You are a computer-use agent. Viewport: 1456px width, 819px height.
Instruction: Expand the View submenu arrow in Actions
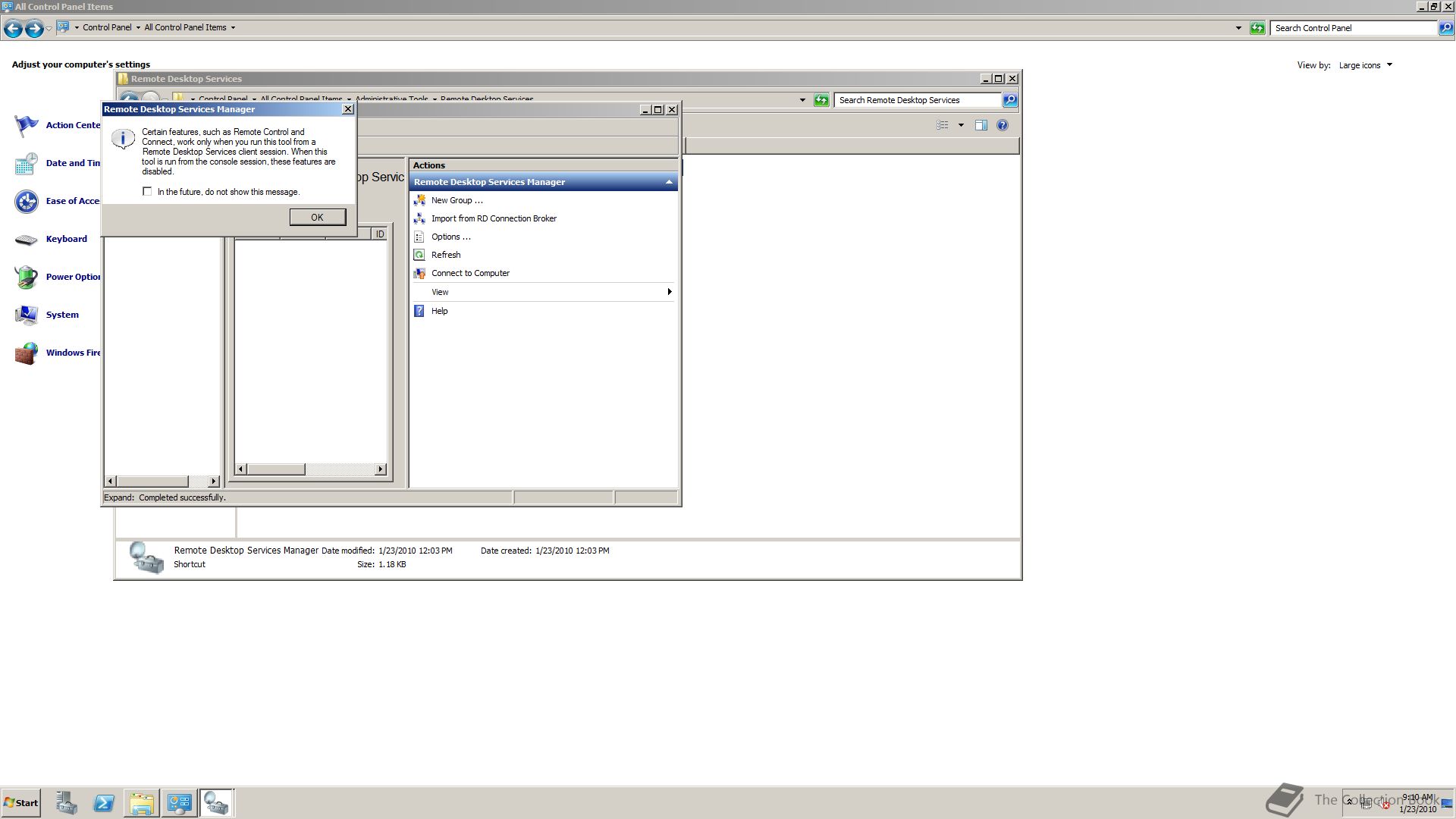pos(669,292)
